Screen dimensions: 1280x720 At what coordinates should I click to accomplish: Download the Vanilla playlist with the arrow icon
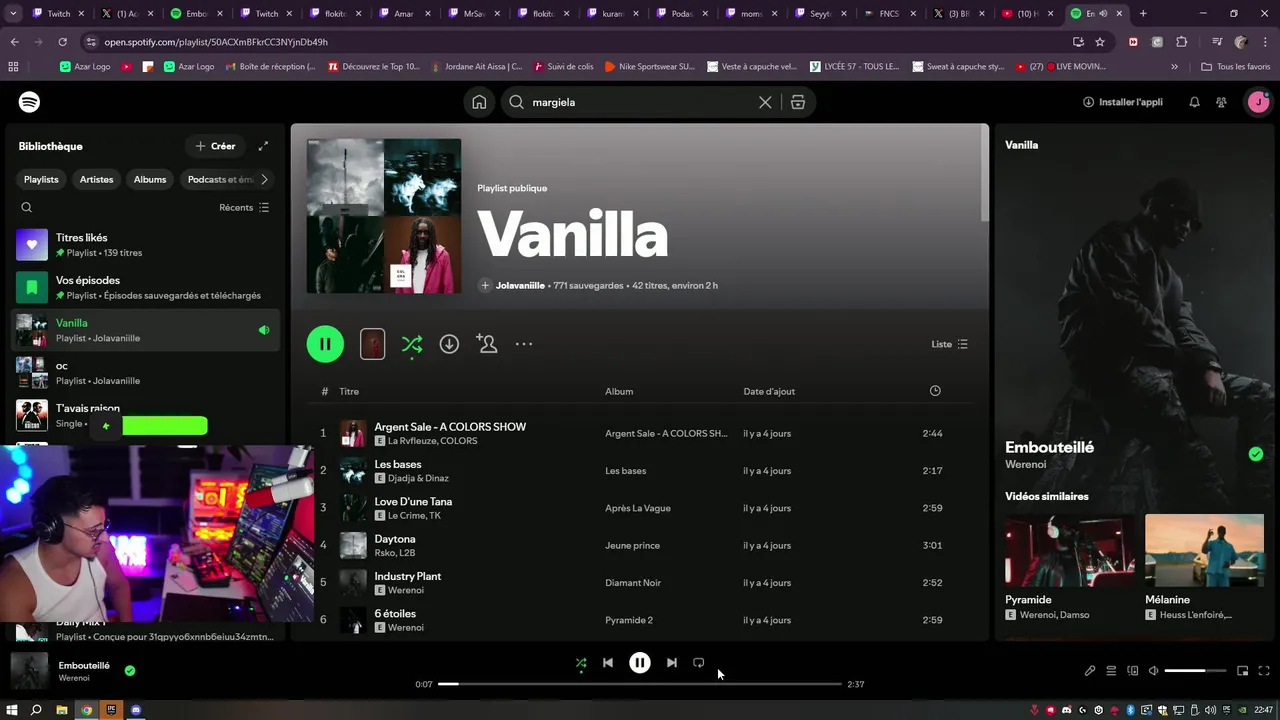tap(449, 344)
